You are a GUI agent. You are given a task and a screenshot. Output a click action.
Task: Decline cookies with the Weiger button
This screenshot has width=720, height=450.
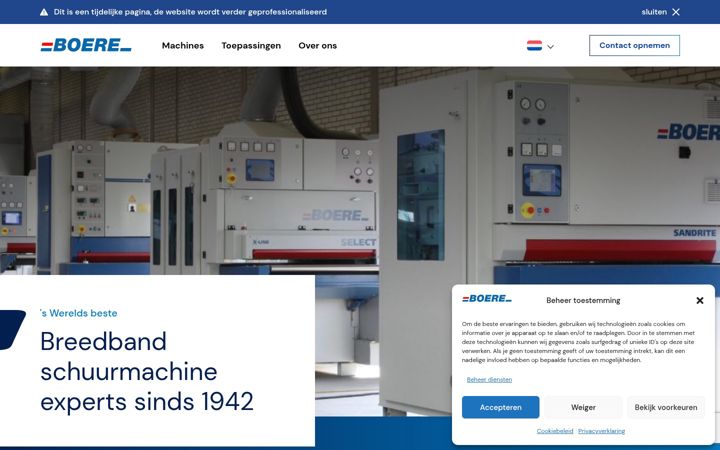point(583,407)
